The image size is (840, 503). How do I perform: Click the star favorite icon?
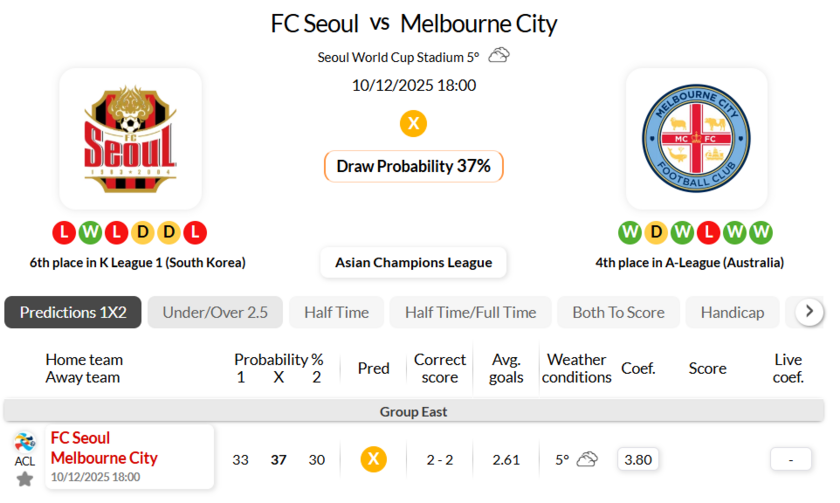[x=25, y=479]
